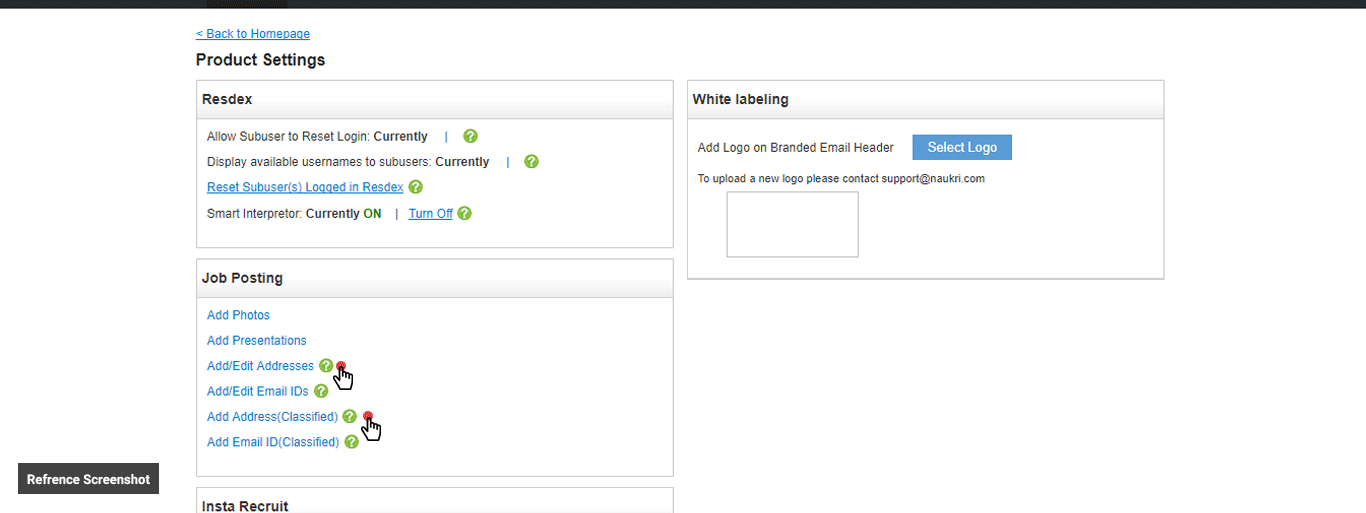Image resolution: width=1366 pixels, height=513 pixels.
Task: Click red dot marker beside Add Address(Classified)
Action: point(368,416)
